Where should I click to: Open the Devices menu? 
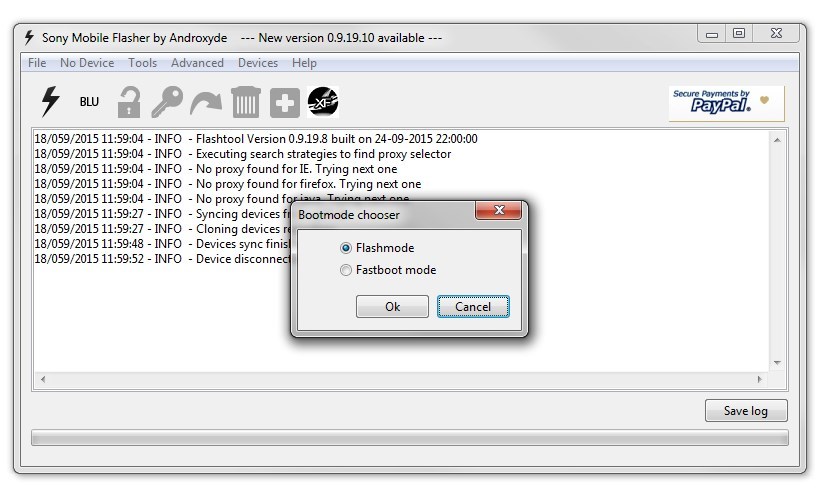[x=258, y=63]
